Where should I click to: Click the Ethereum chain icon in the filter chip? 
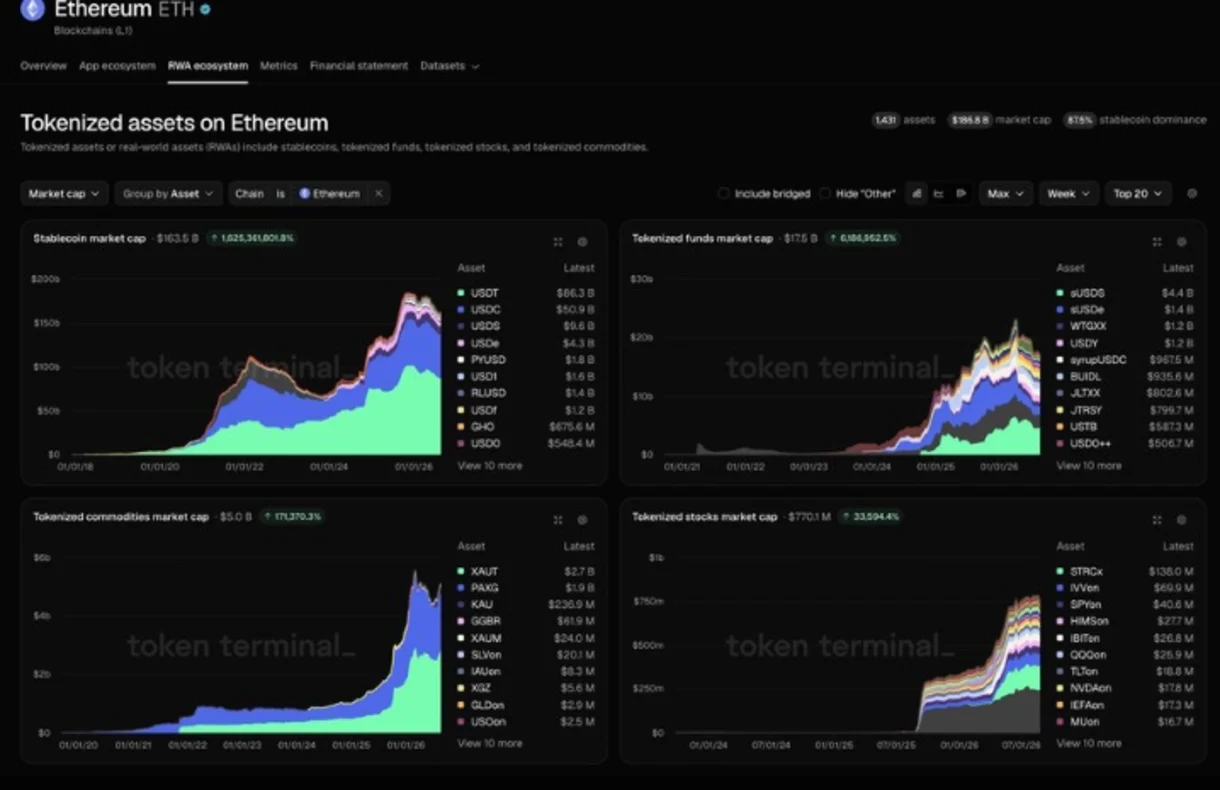click(305, 194)
